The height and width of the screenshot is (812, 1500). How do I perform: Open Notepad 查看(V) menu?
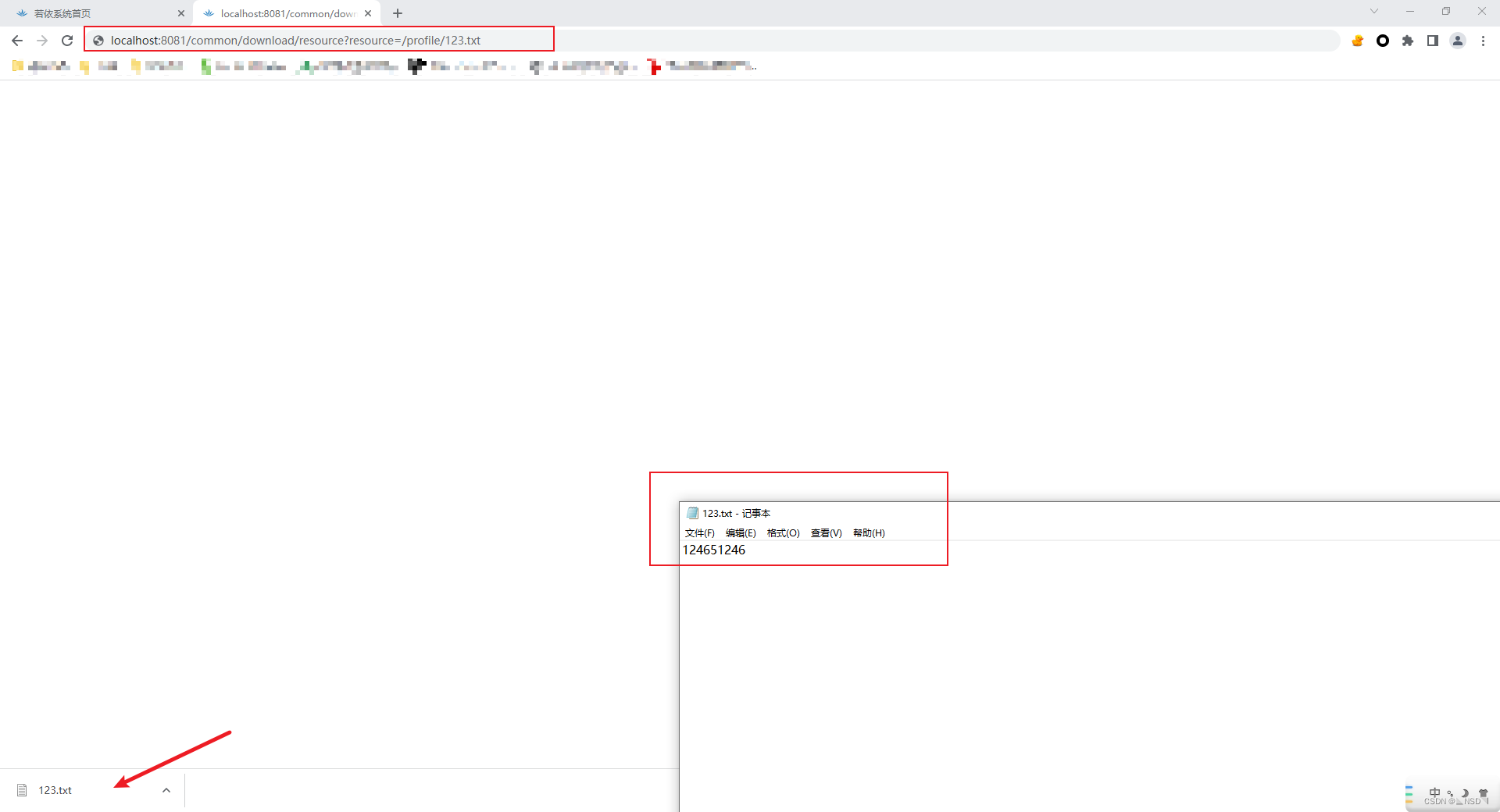[827, 533]
